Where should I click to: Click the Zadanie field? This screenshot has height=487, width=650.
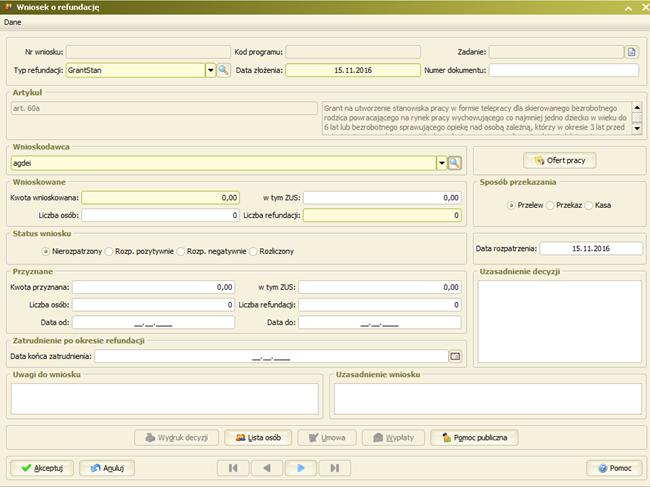pos(556,52)
